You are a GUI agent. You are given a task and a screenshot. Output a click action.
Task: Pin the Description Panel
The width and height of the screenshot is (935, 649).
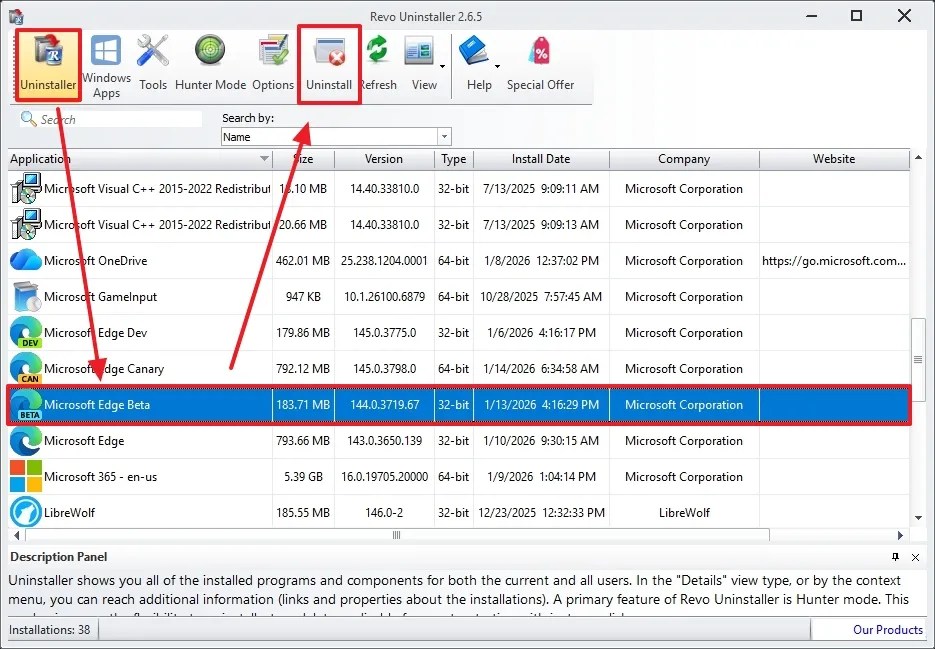tap(897, 557)
